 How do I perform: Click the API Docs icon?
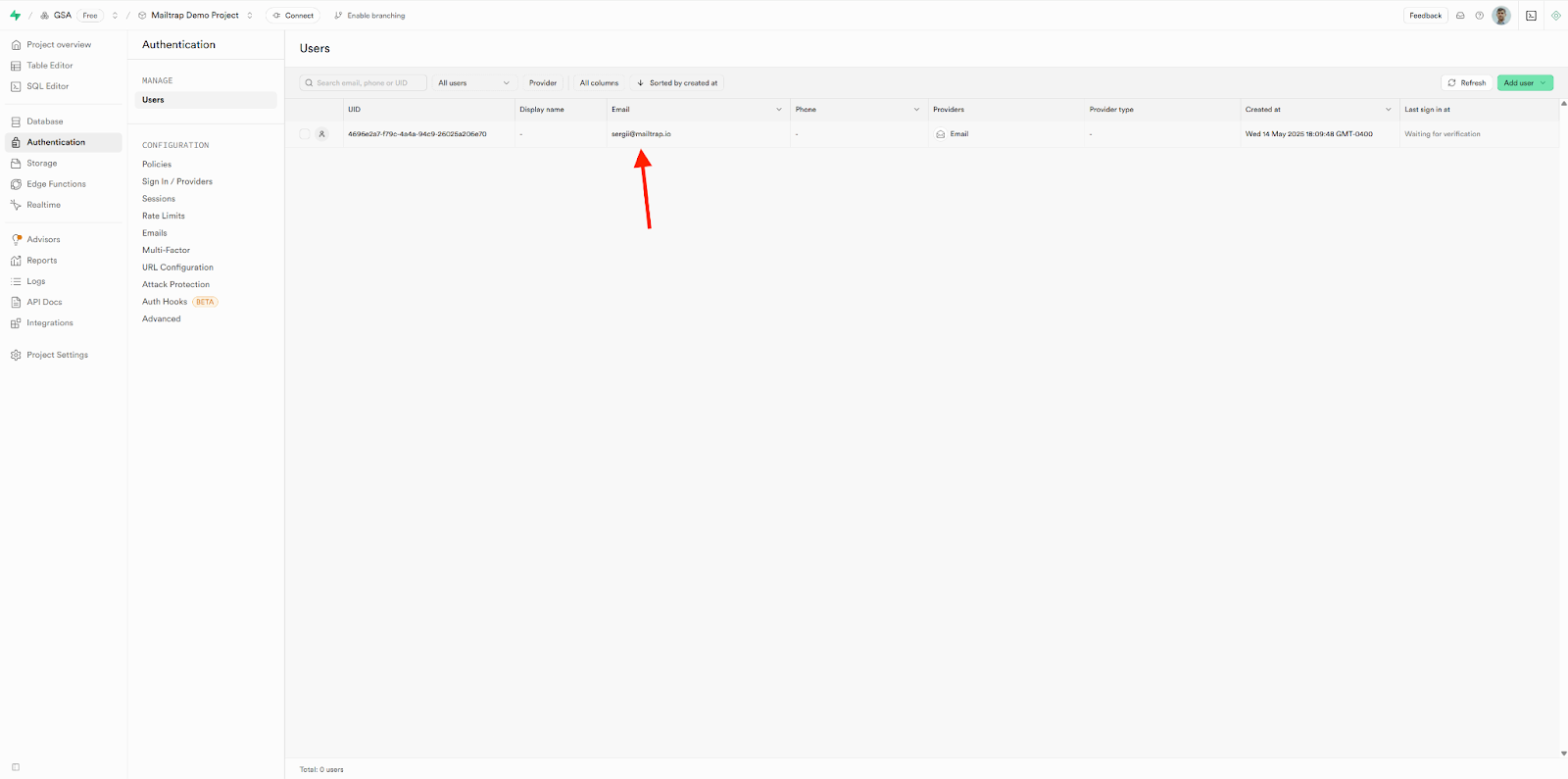[16, 302]
